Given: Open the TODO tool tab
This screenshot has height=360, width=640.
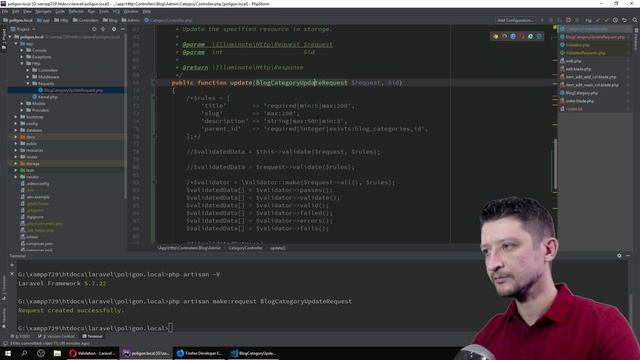Looking at the screenshot, I should click(x=21, y=336).
